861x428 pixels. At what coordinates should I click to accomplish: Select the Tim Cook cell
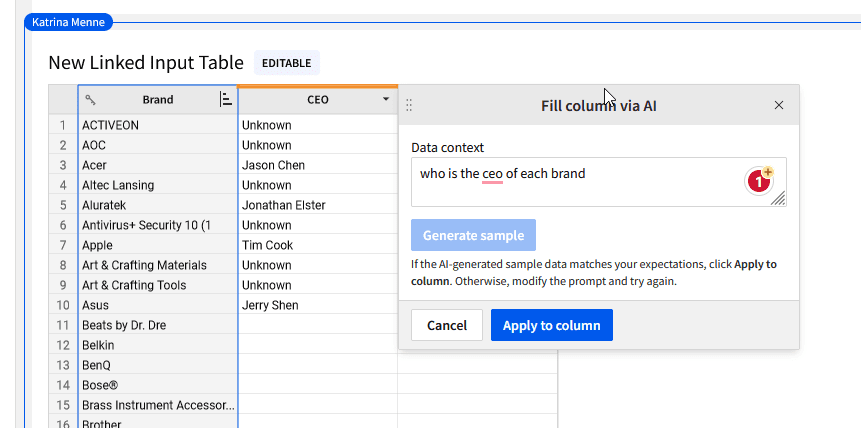pyautogui.click(x=318, y=245)
